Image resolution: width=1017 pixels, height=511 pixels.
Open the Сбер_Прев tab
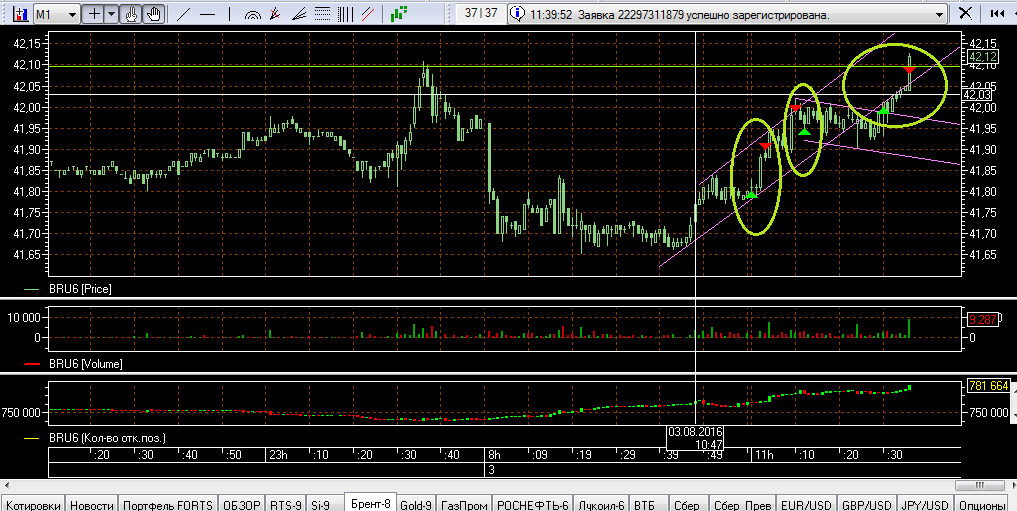(x=742, y=505)
